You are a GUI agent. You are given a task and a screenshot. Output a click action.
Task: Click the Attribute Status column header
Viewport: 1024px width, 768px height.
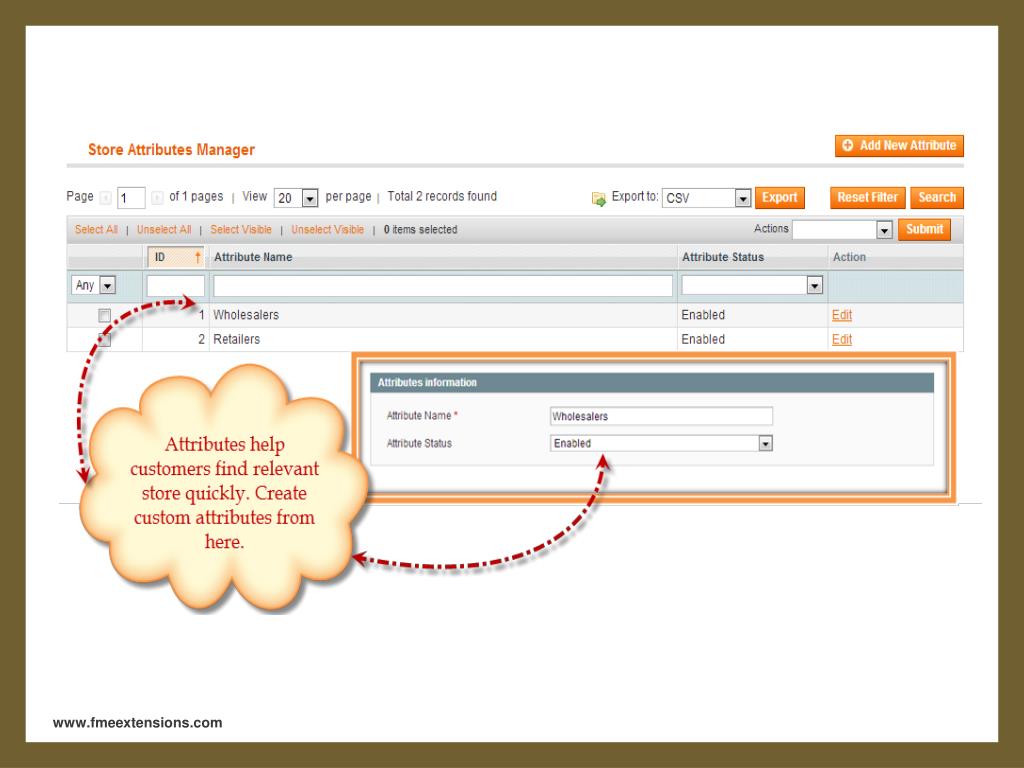(752, 257)
